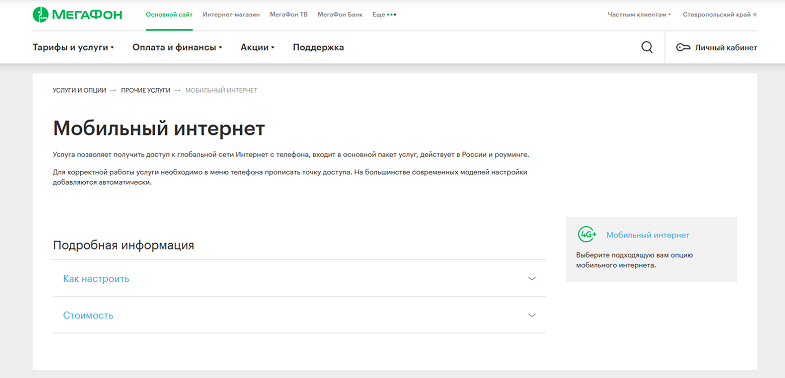Open the search magnifier icon
785x378 pixels.
[647, 47]
